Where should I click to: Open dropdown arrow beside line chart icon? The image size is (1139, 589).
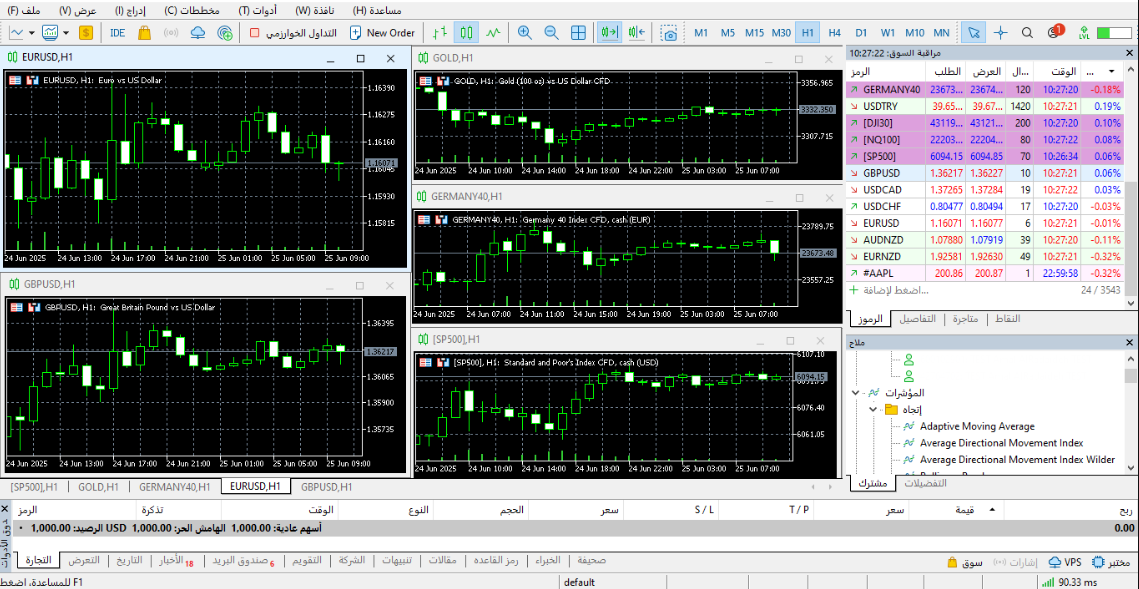31,33
